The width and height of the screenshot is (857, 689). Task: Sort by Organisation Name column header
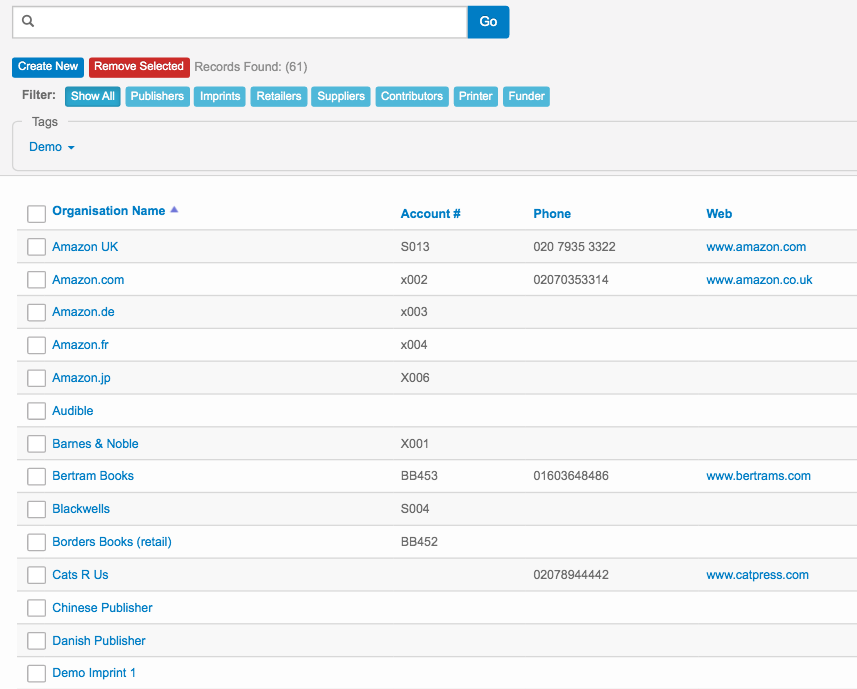(109, 211)
